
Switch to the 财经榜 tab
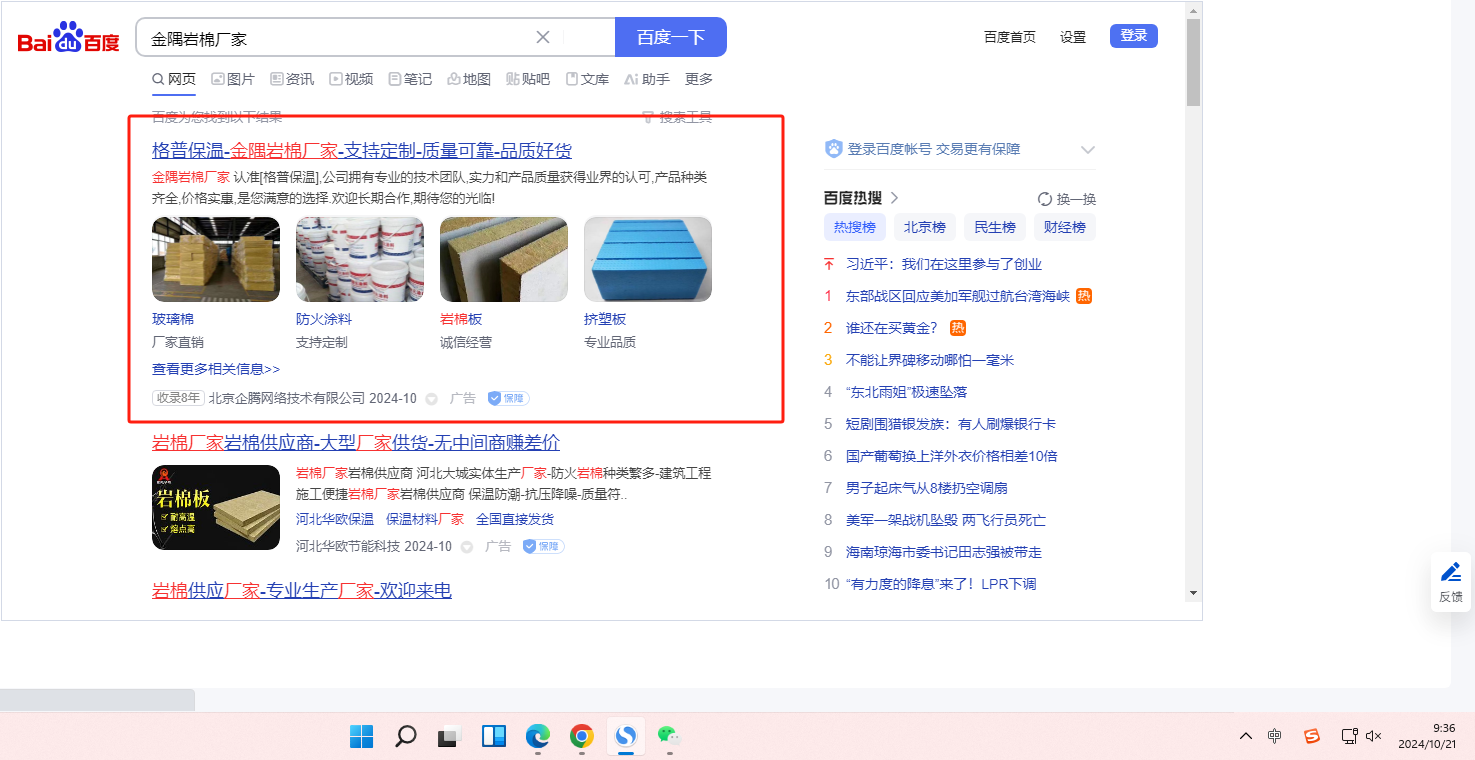(1065, 227)
